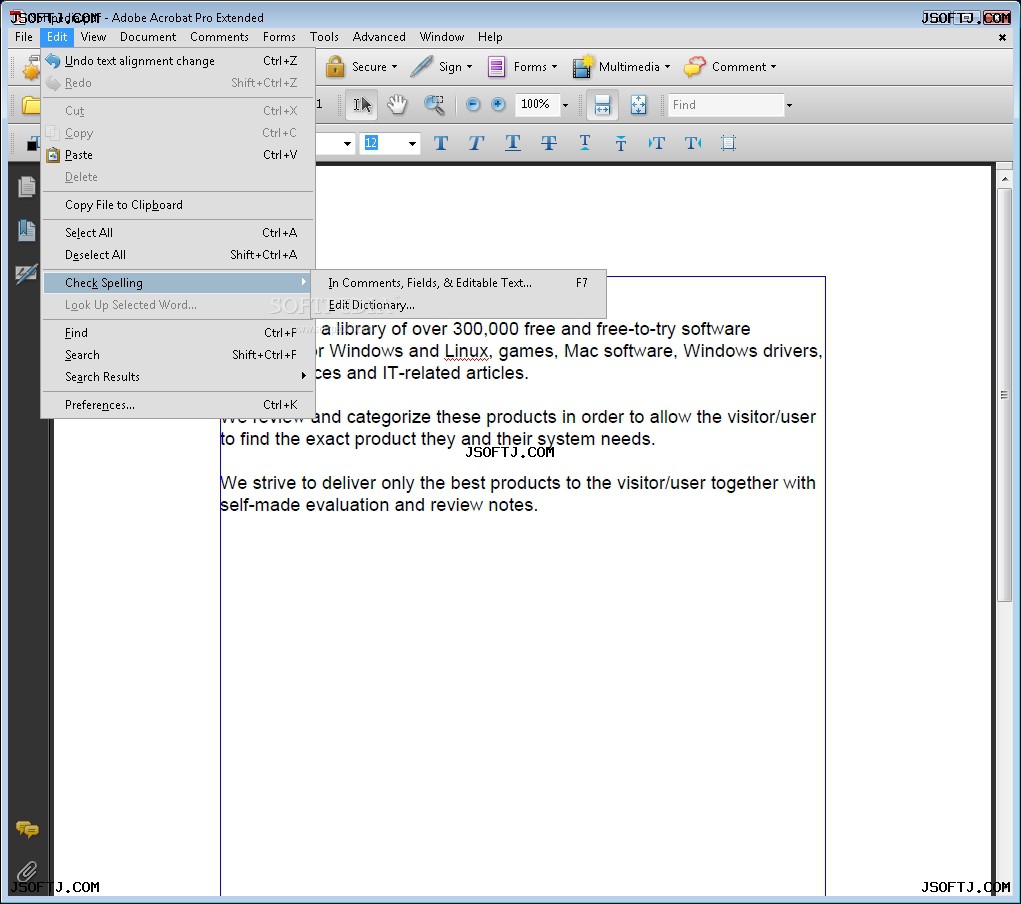Open the Multimedia dropdown arrow
The width and height of the screenshot is (1021, 904).
(667, 66)
